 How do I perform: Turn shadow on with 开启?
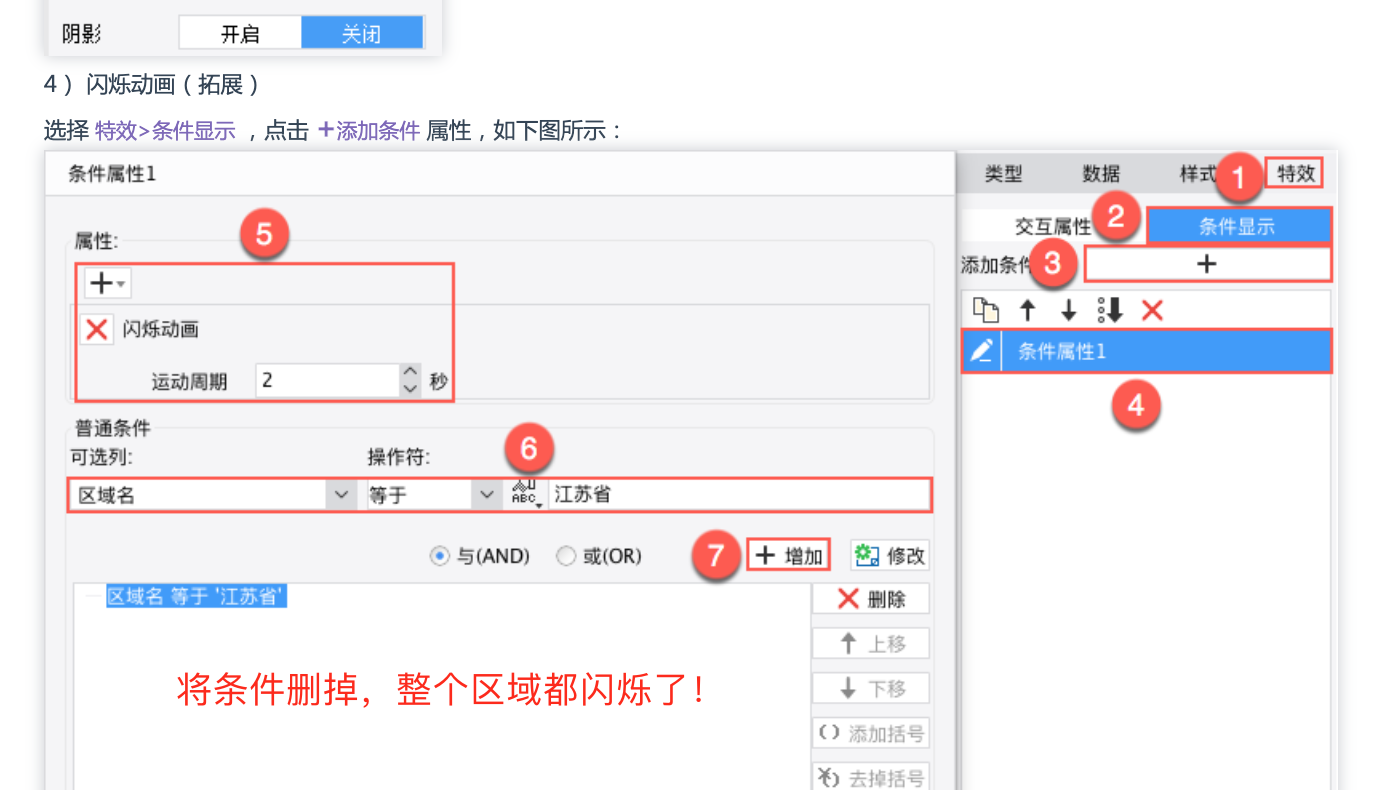click(x=240, y=33)
